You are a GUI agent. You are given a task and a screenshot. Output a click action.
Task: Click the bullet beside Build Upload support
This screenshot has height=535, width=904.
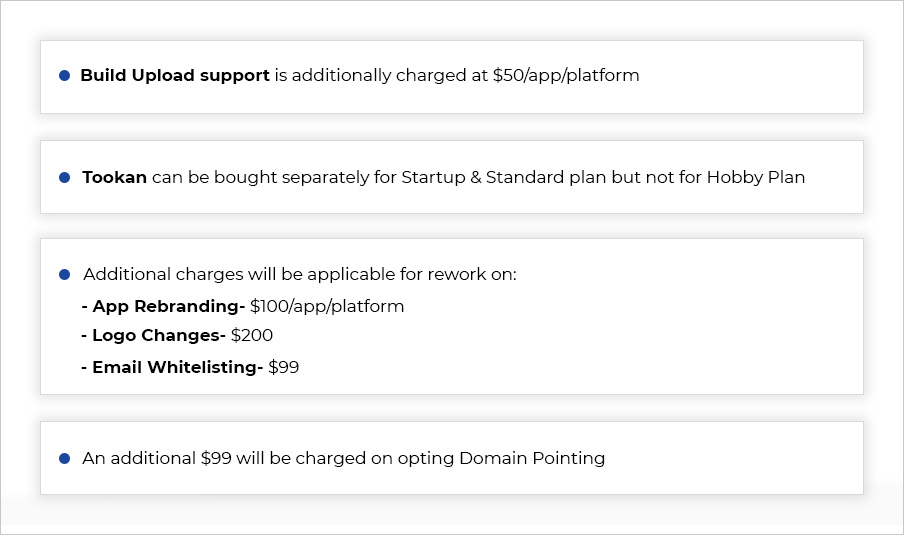[65, 76]
